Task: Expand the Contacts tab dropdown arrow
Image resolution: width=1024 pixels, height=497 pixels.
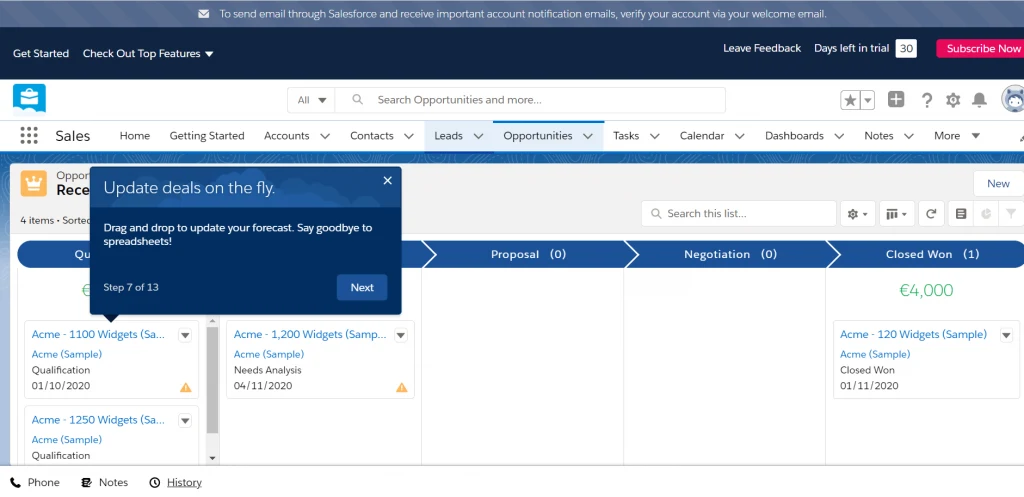Action: pos(409,136)
